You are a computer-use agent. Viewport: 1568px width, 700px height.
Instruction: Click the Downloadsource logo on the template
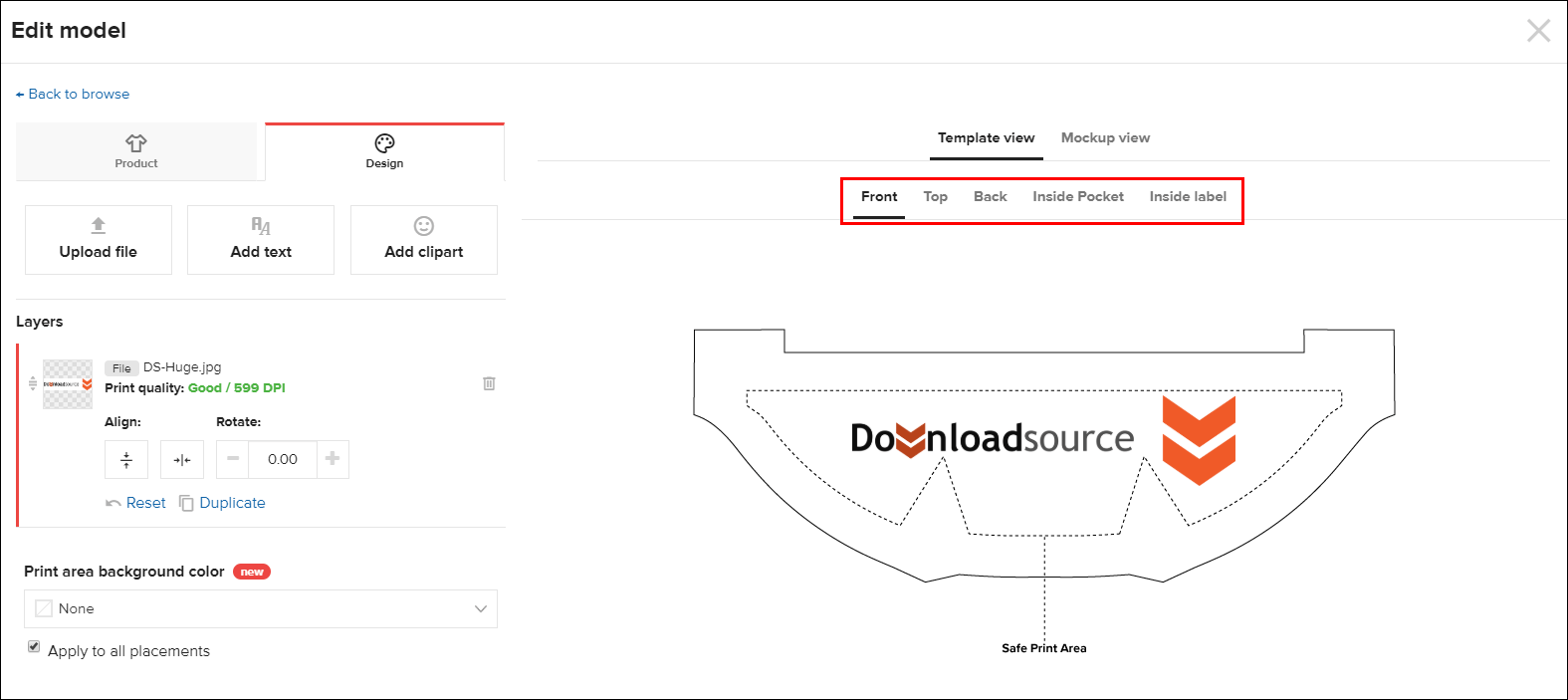[x=1042, y=439]
